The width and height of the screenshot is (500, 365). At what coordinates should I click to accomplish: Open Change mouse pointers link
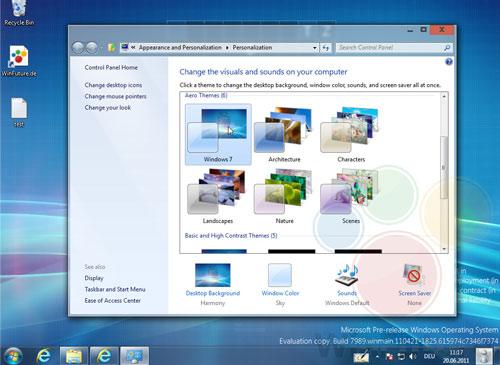click(x=115, y=96)
